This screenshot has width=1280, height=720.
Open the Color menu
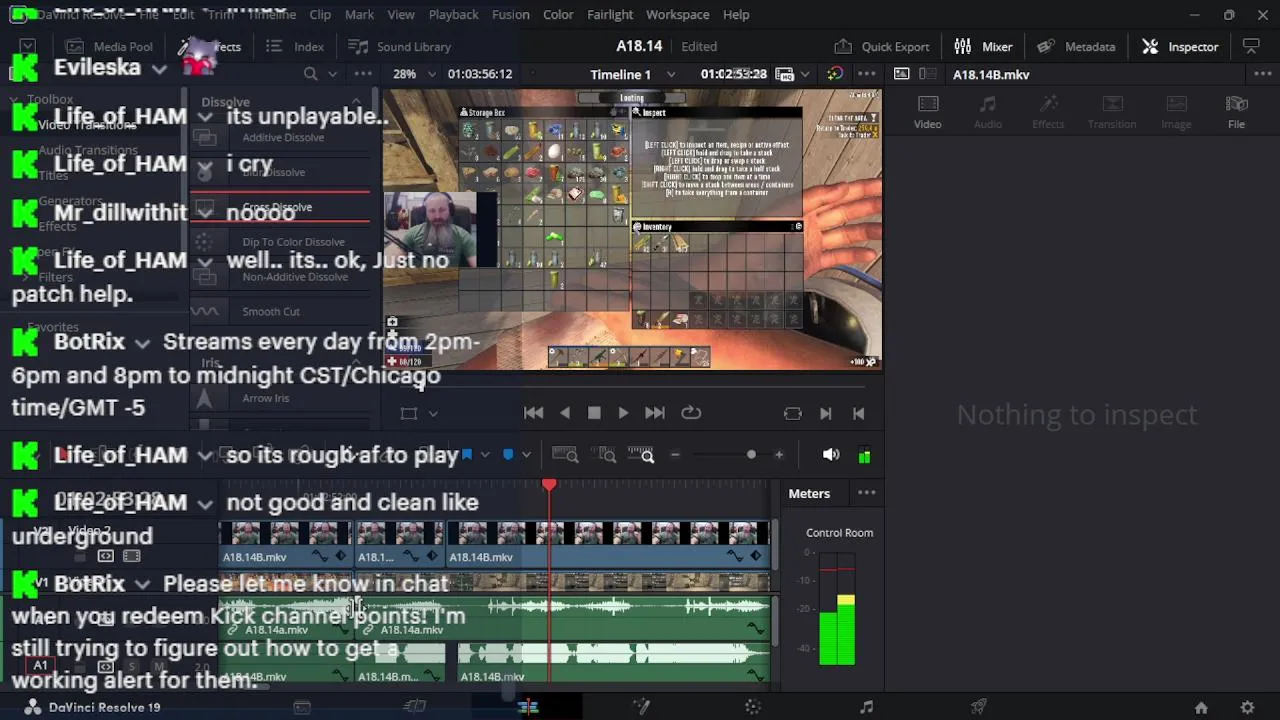(558, 14)
